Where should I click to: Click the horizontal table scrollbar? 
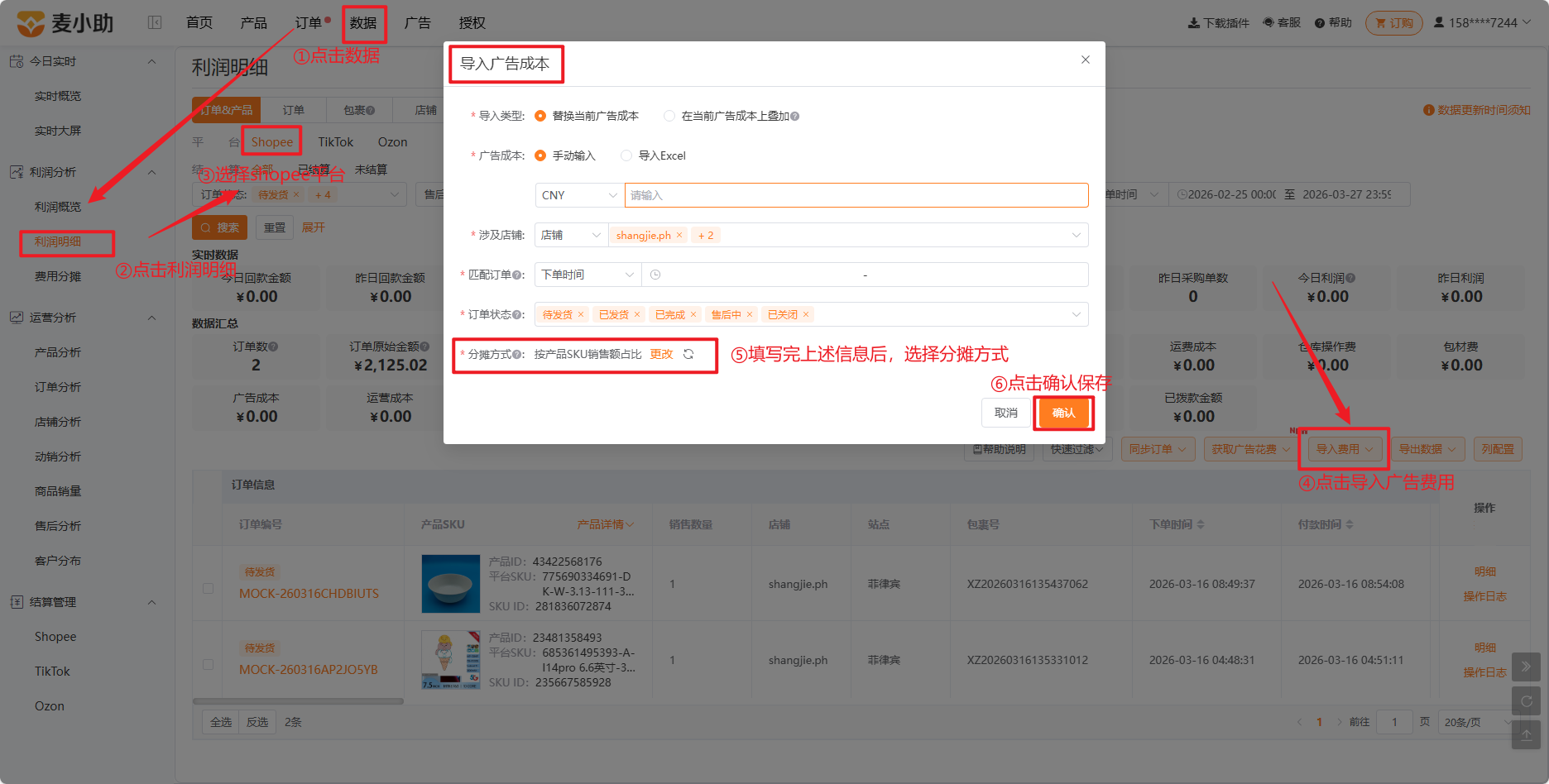299,701
